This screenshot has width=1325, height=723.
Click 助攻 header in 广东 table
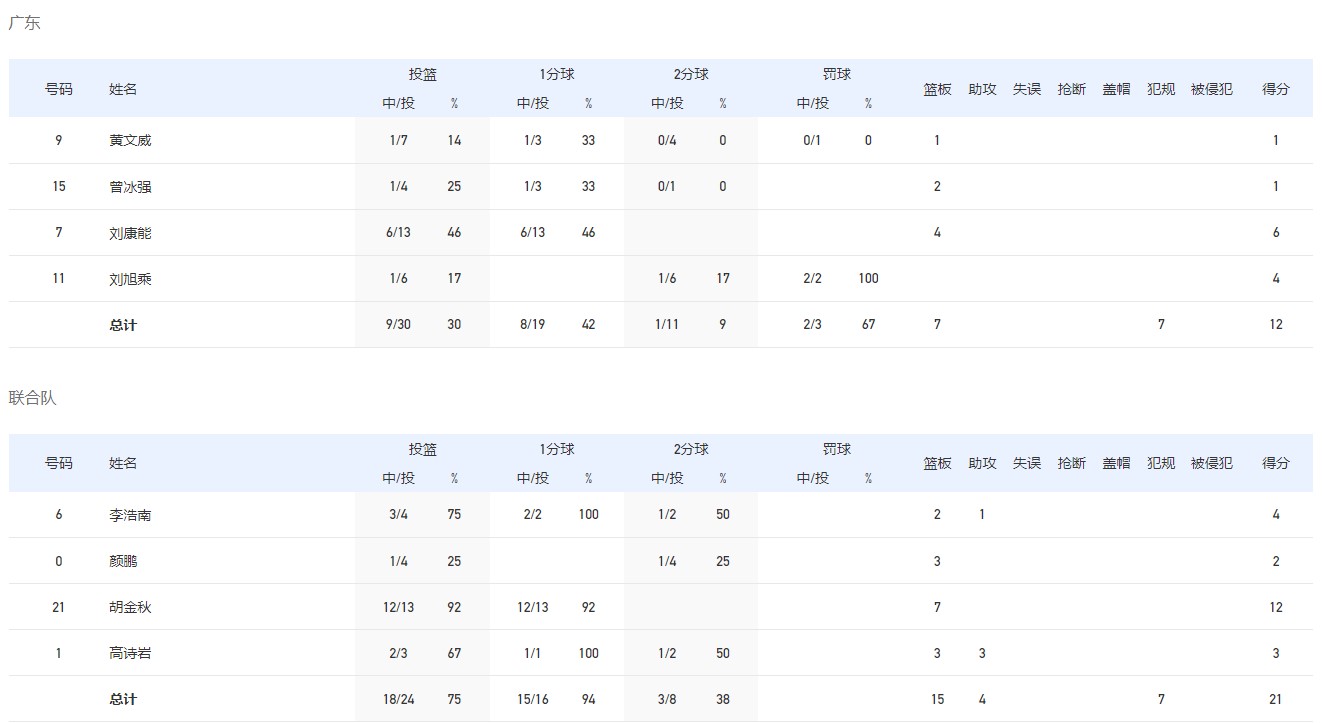pyautogui.click(x=982, y=89)
